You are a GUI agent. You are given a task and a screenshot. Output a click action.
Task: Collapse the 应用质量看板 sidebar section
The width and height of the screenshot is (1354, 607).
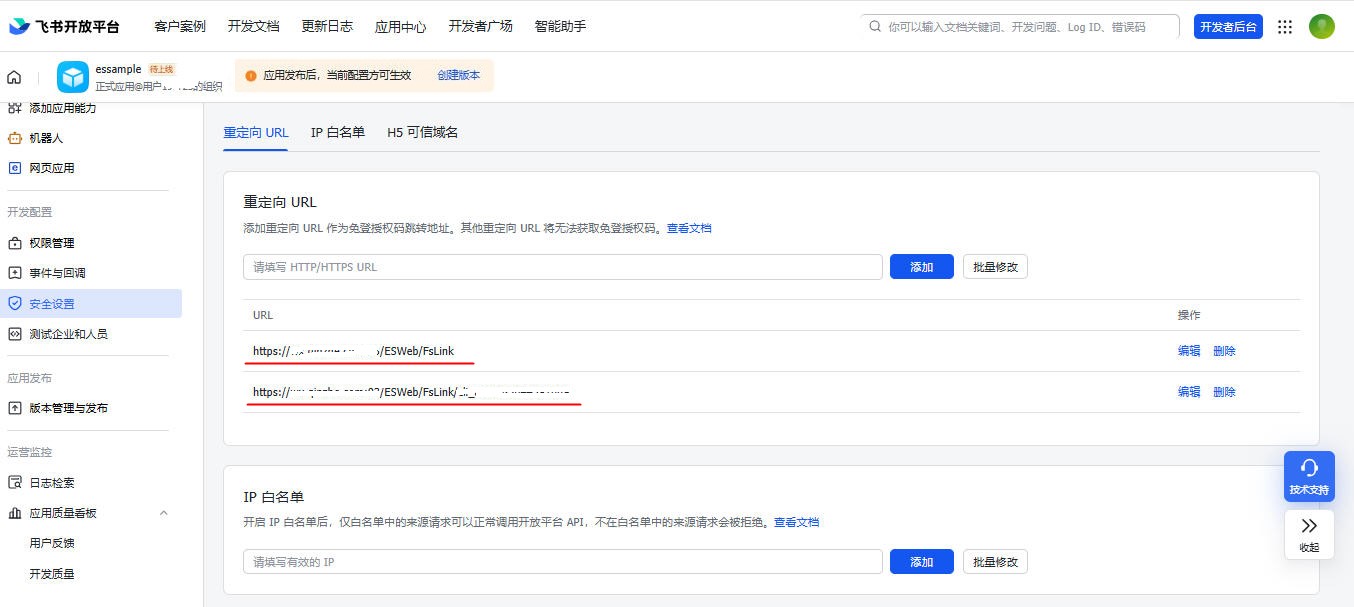[164, 513]
